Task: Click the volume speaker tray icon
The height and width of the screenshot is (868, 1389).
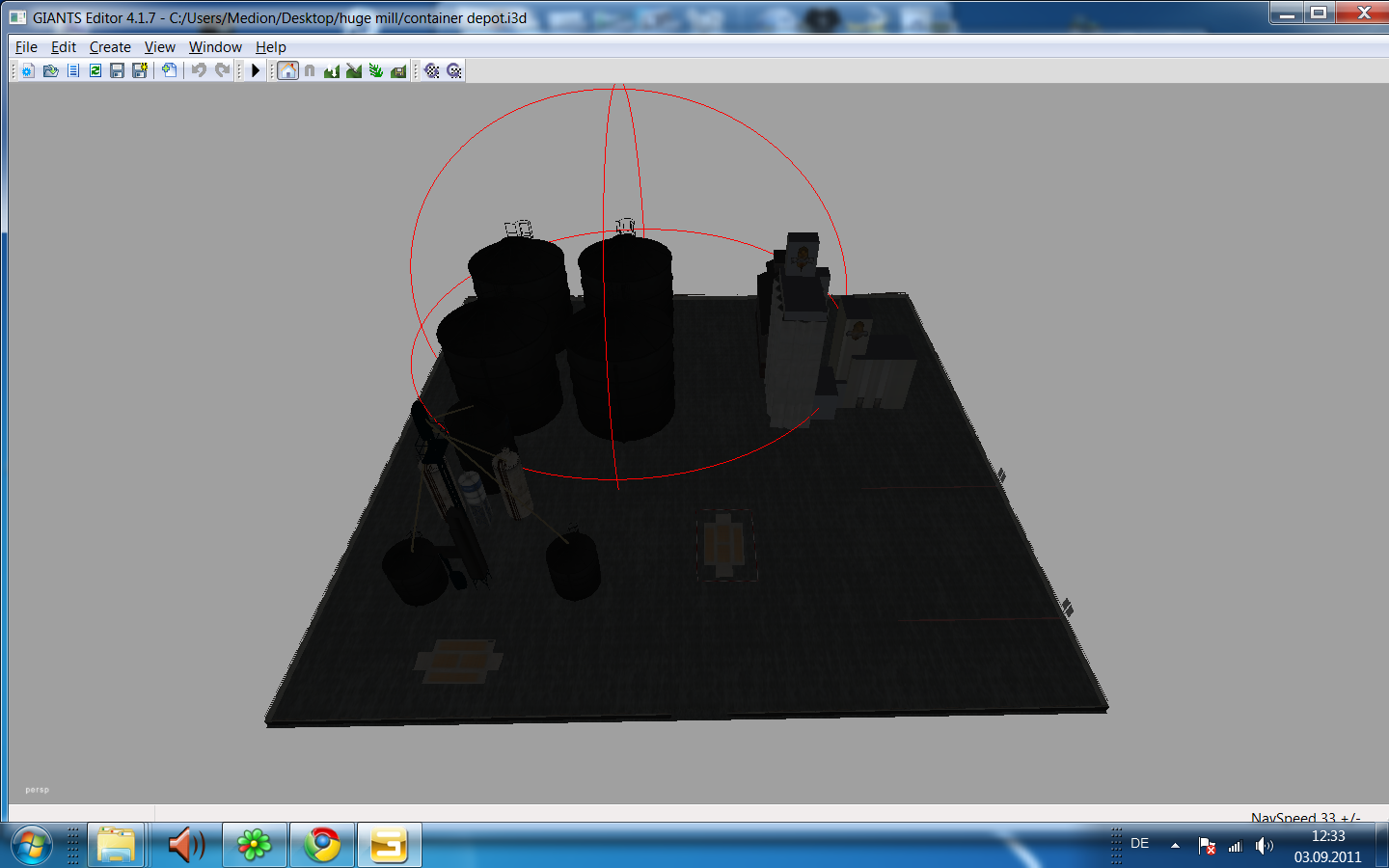Action: pos(1264,846)
